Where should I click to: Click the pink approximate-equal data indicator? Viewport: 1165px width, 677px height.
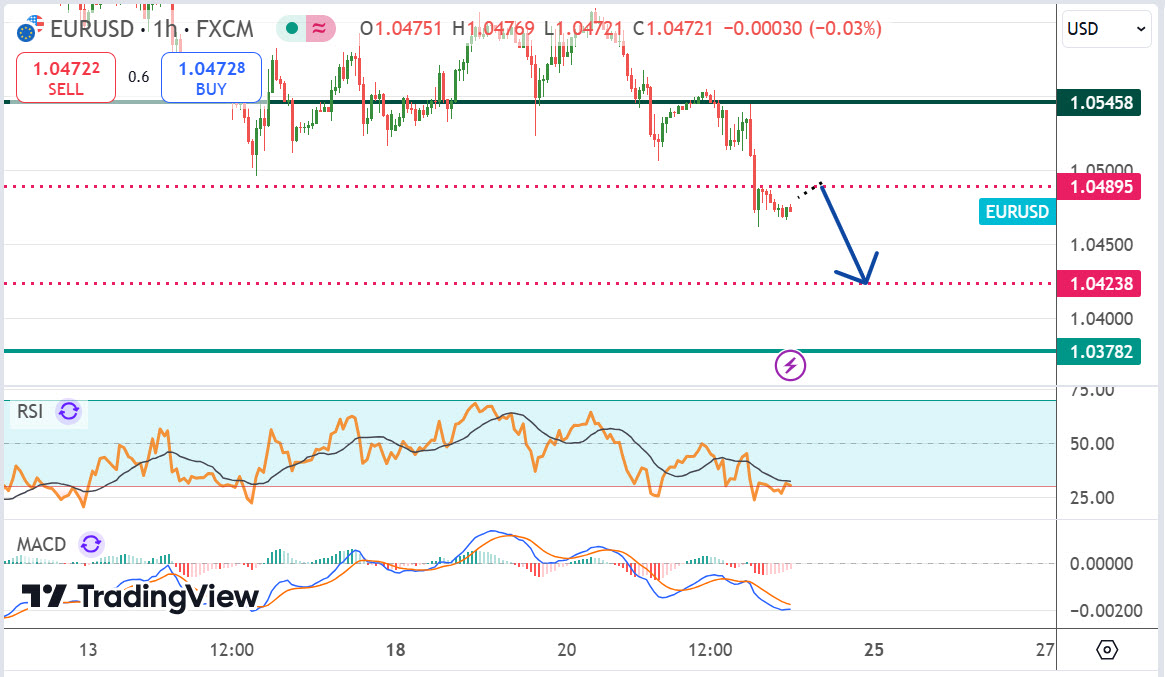click(x=320, y=29)
